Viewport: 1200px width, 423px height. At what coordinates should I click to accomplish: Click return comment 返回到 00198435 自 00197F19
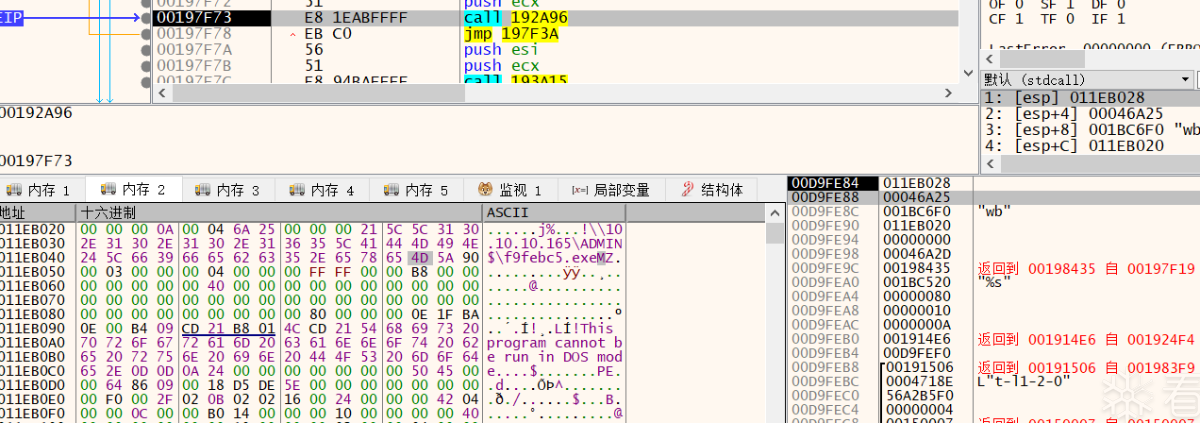(x=1086, y=268)
